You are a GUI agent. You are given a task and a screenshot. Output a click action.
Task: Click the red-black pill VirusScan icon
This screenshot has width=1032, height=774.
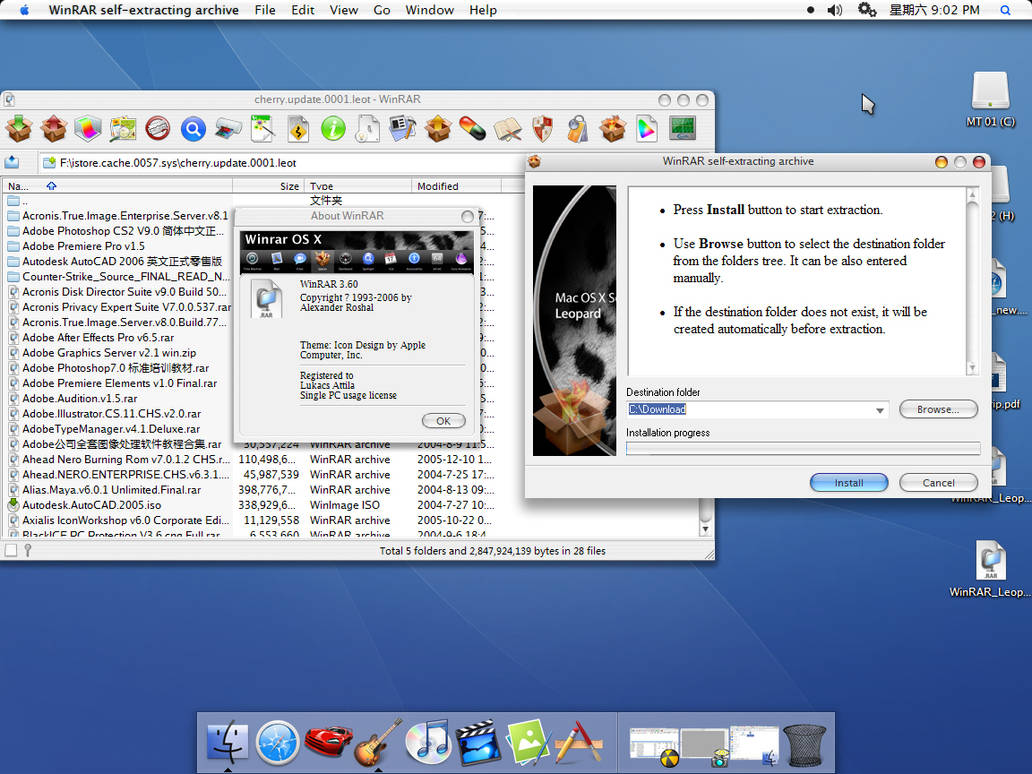pos(473,128)
